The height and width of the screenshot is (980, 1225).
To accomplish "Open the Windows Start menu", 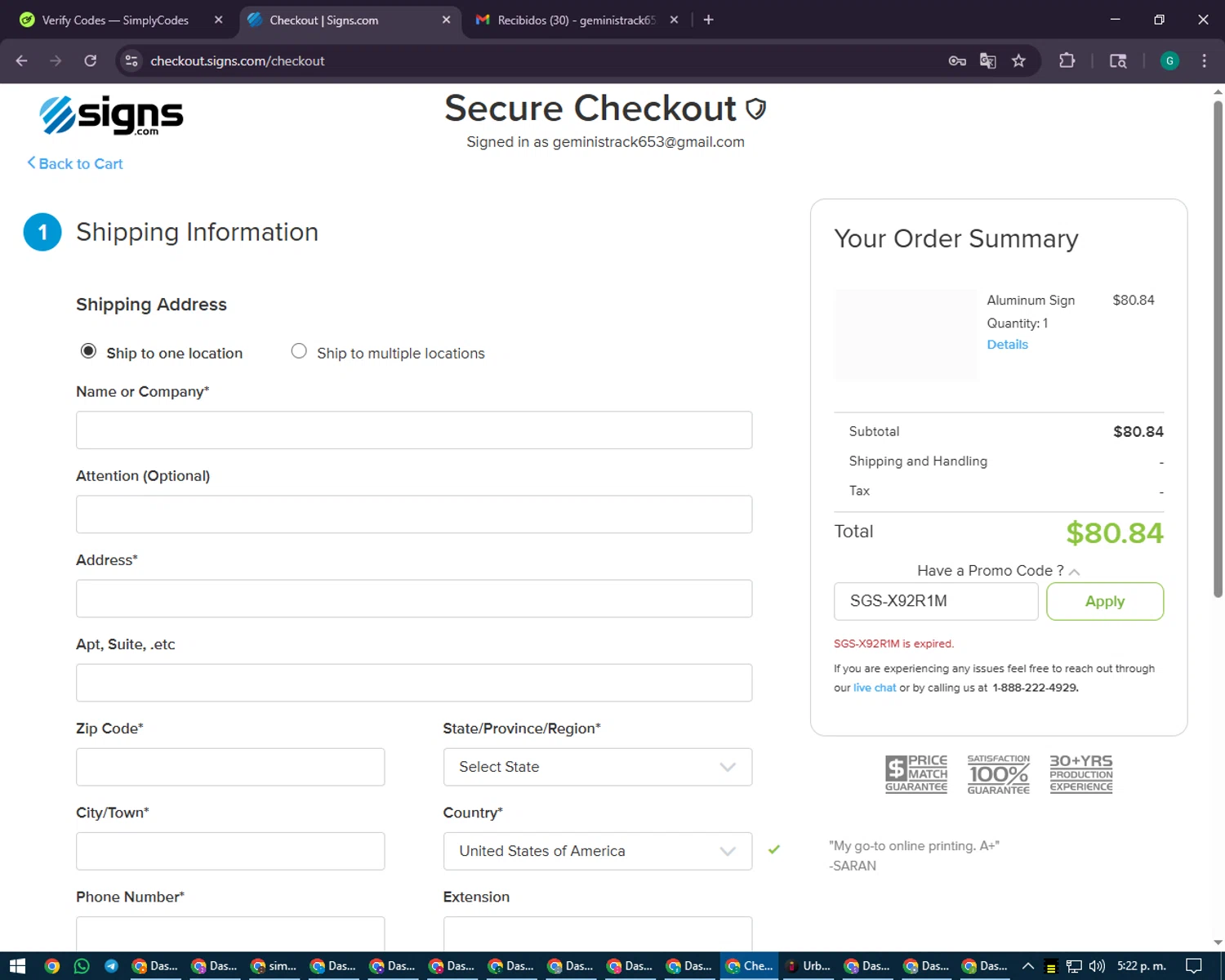I will point(17,966).
